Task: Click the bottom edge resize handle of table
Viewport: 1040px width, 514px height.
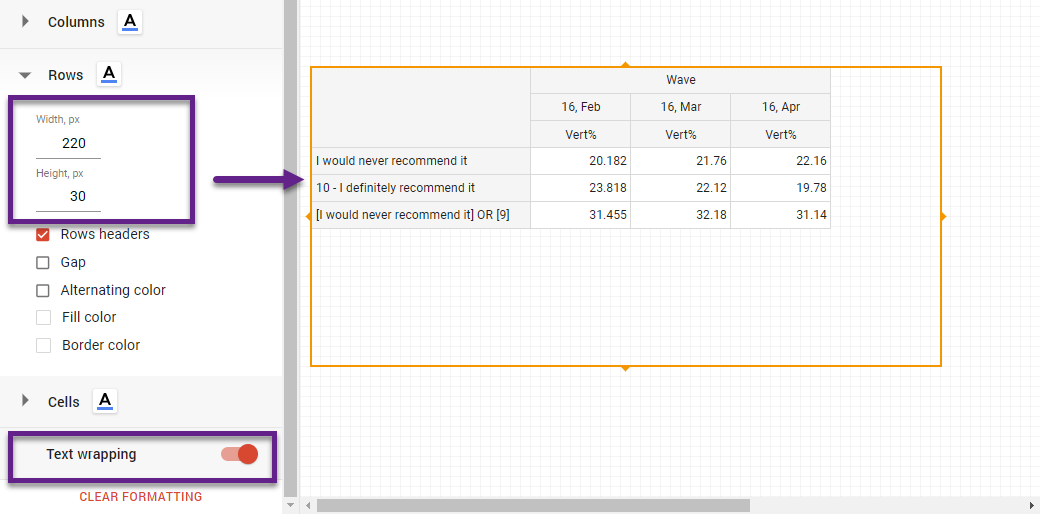Action: (x=626, y=368)
